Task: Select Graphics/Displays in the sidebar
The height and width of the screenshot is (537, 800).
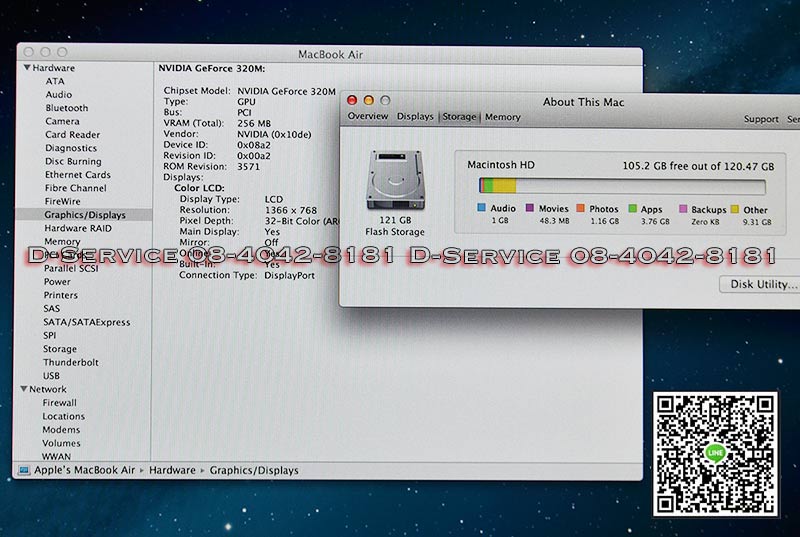Action: (x=85, y=215)
